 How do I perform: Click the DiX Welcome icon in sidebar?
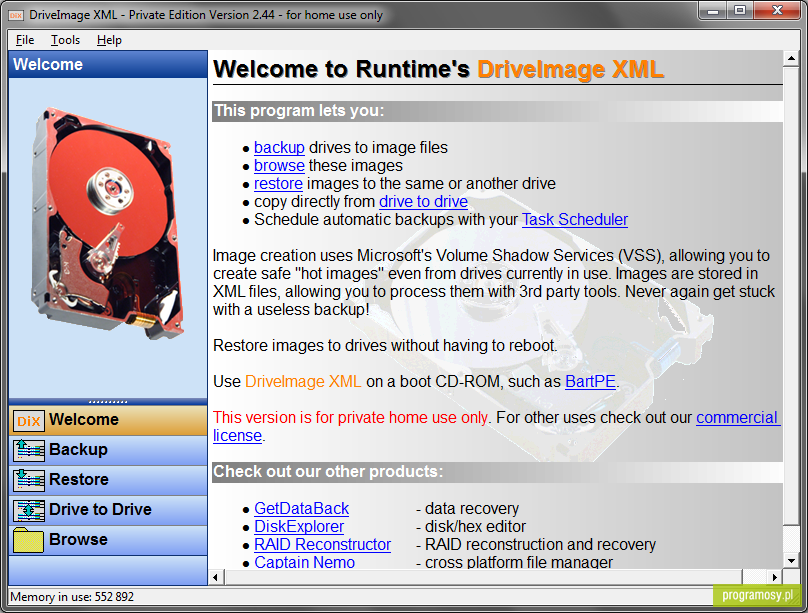[x=28, y=421]
